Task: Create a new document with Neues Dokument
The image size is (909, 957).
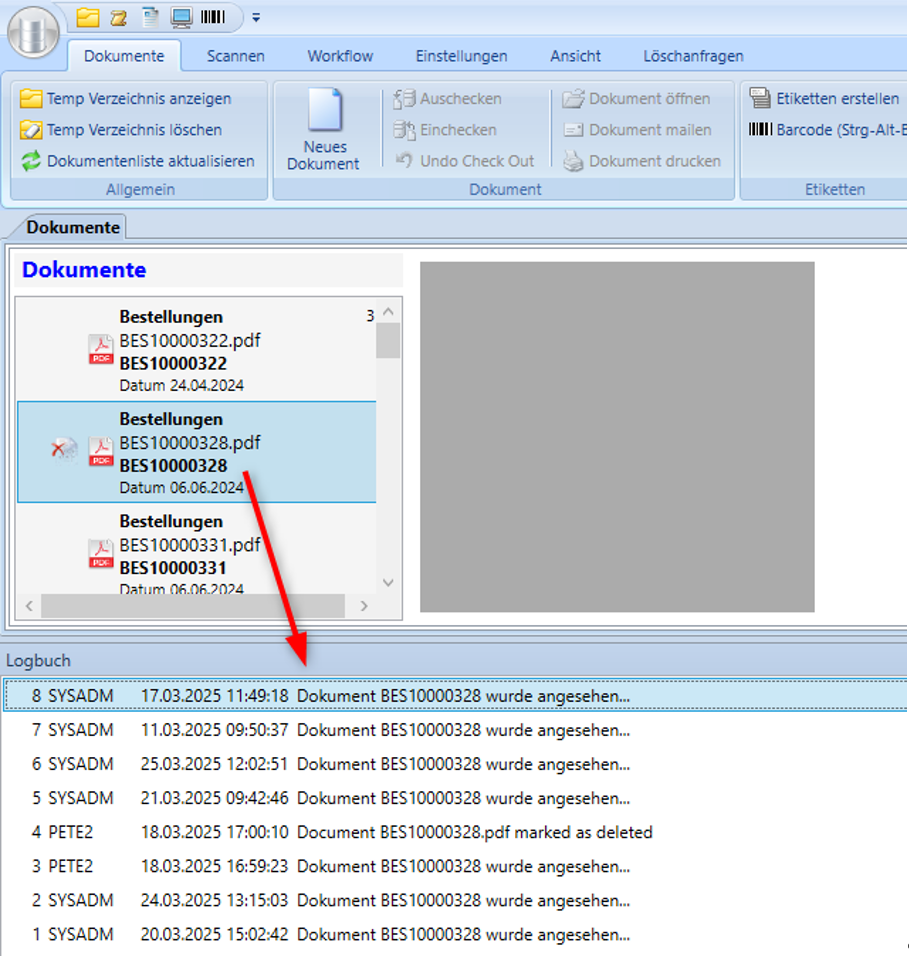Action: pyautogui.click(x=323, y=130)
